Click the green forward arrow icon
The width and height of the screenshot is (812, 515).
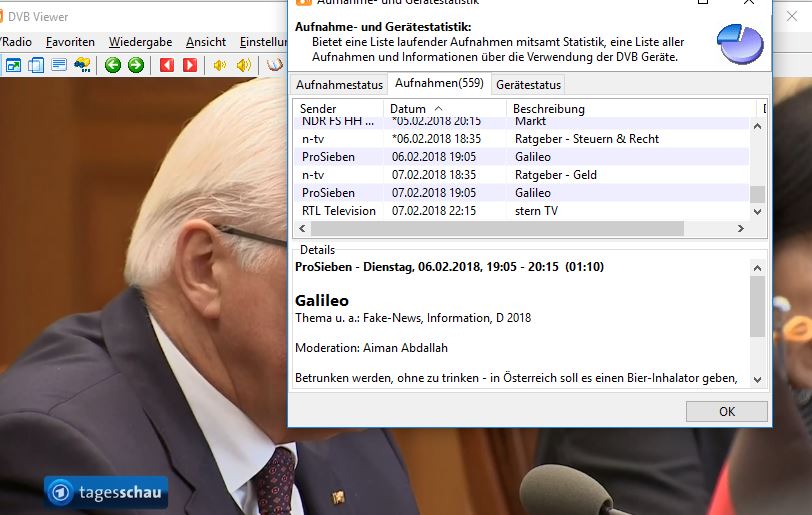[136, 66]
